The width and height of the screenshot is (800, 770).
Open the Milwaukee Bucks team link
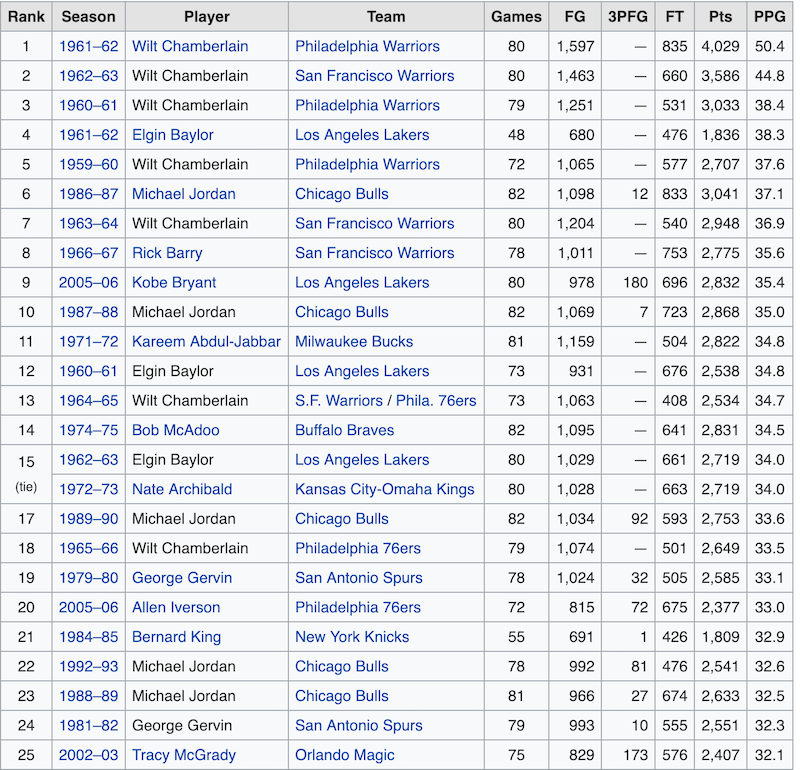[354, 342]
